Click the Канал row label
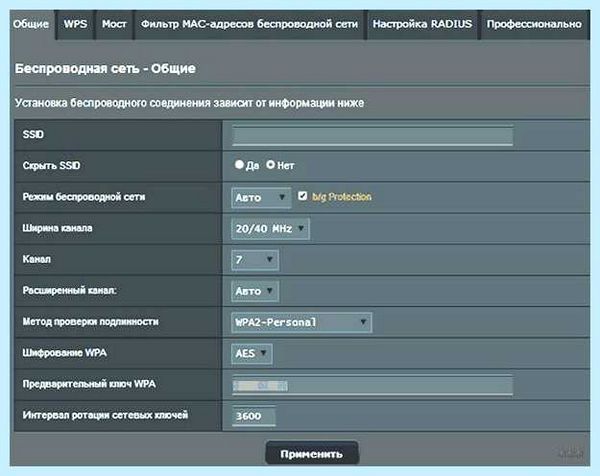 (x=37, y=259)
